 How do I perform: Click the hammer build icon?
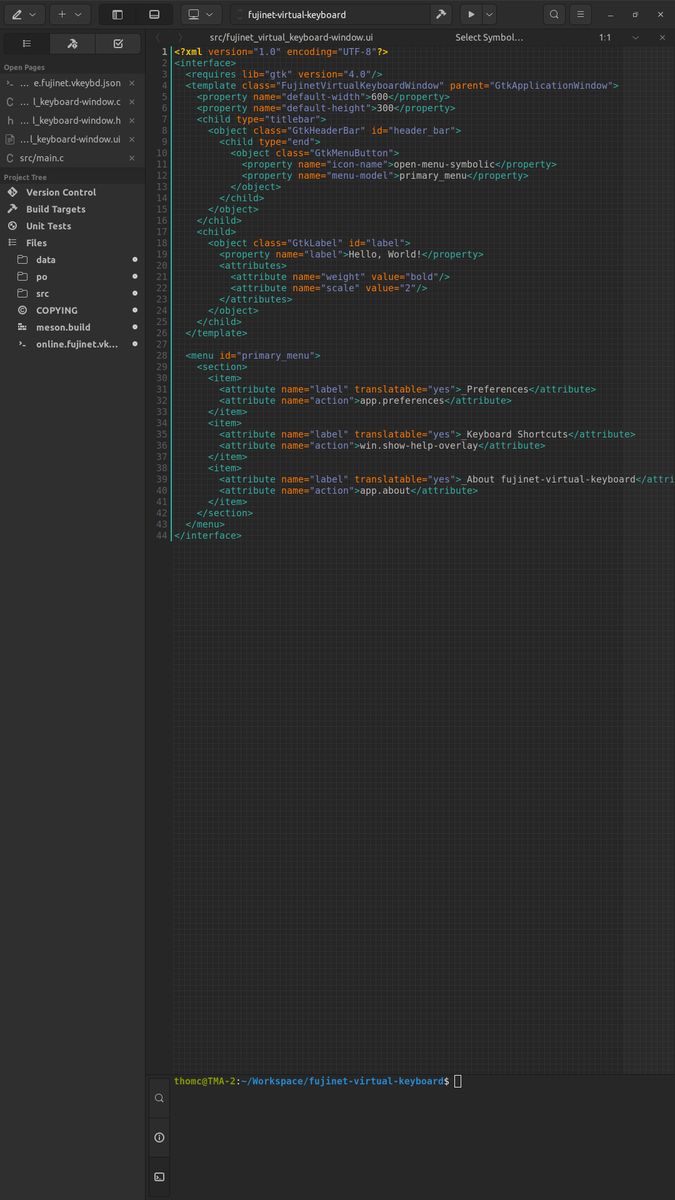click(440, 15)
